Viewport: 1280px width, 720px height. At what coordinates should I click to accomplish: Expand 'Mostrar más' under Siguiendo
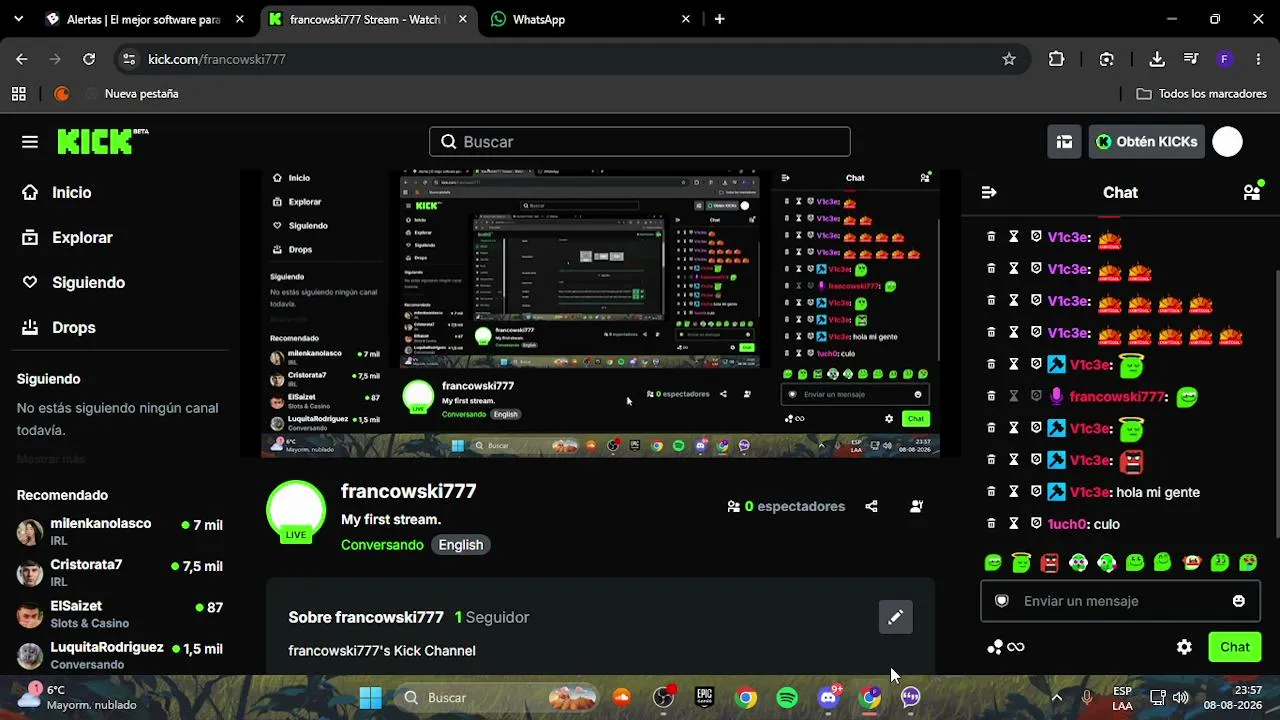point(51,459)
